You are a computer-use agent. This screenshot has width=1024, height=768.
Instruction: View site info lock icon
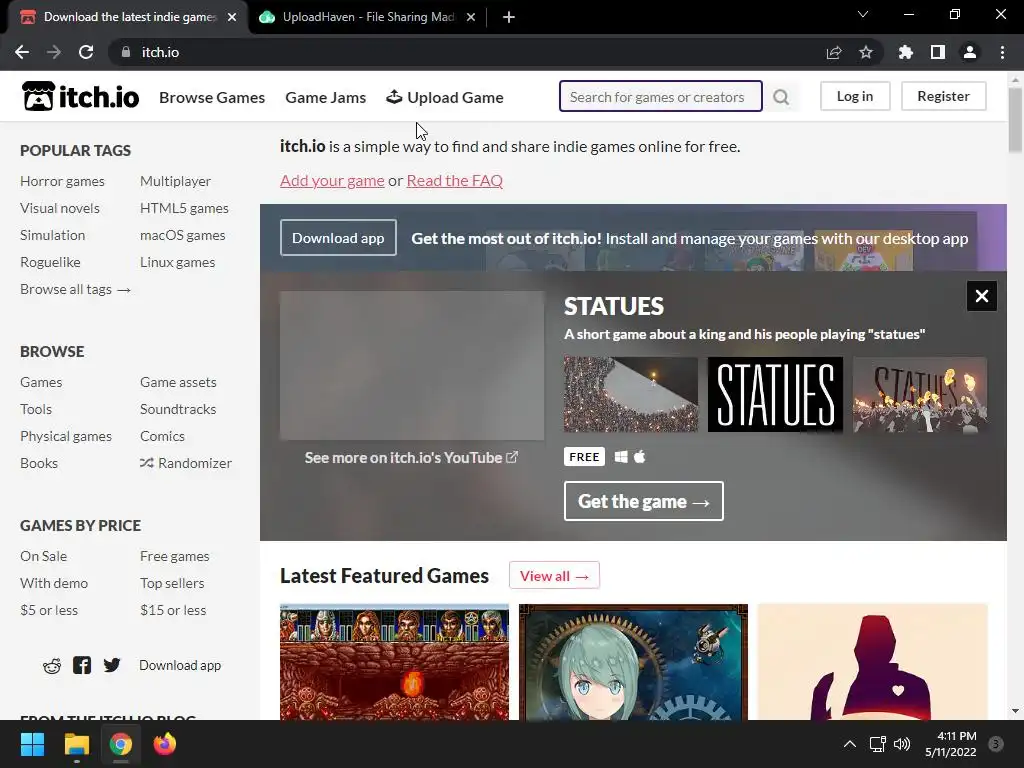click(126, 52)
